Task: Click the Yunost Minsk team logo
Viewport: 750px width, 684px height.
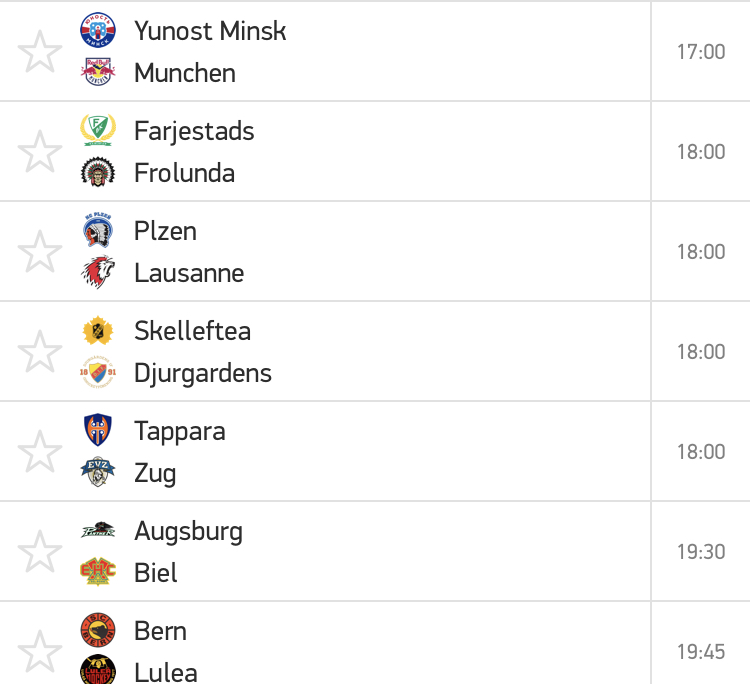Action: pyautogui.click(x=98, y=30)
